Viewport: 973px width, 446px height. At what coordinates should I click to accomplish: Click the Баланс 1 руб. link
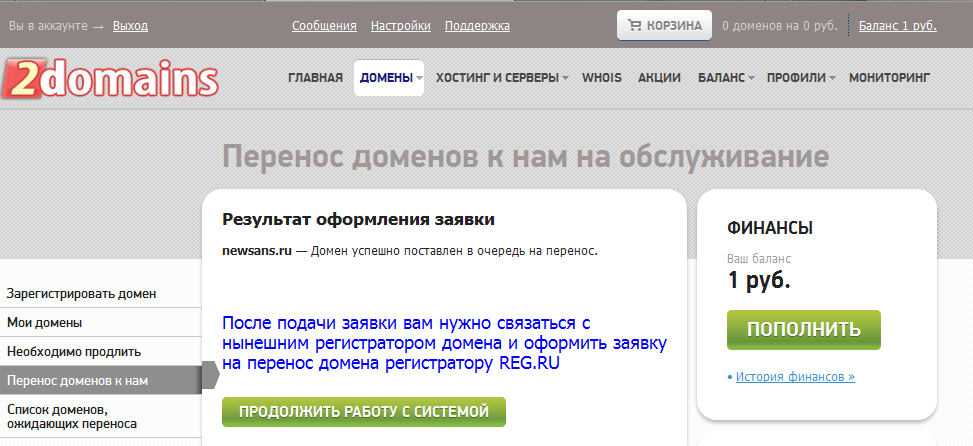(898, 25)
